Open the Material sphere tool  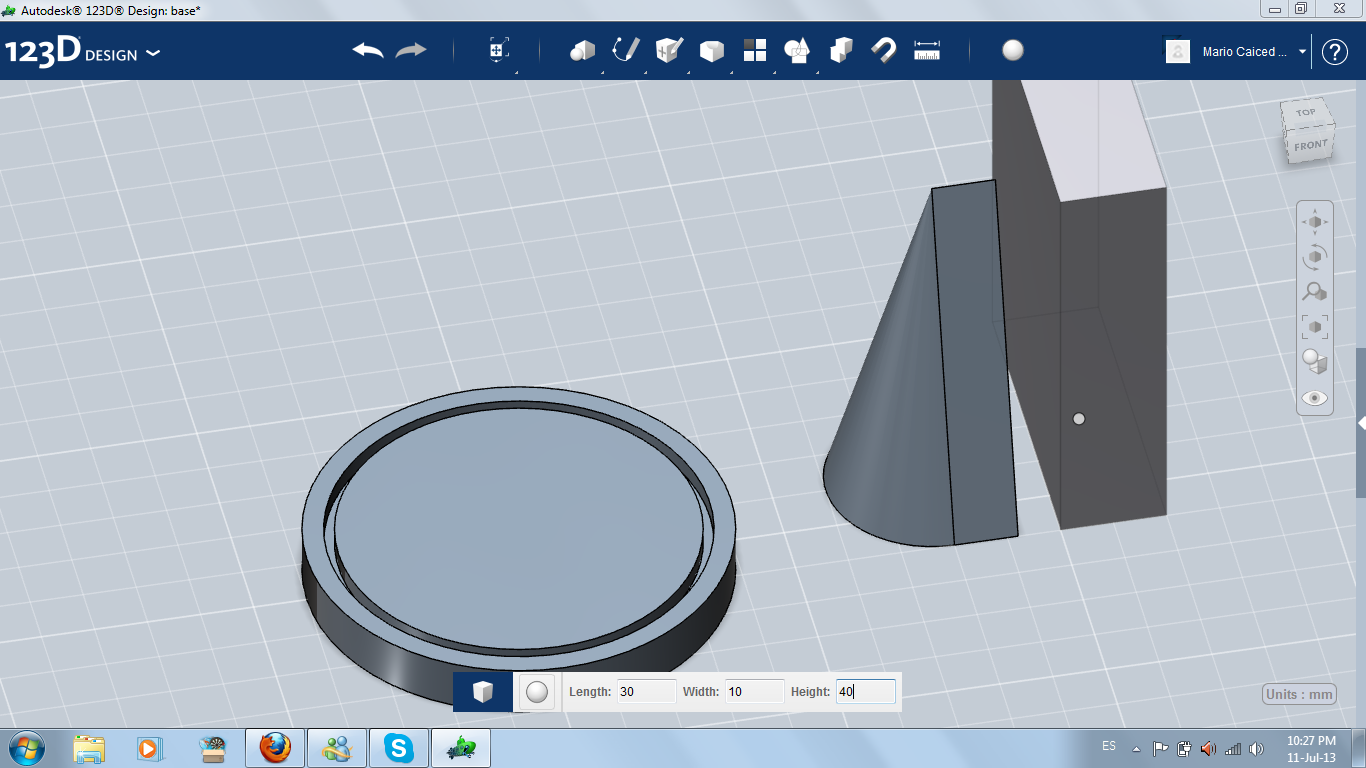(x=1013, y=50)
